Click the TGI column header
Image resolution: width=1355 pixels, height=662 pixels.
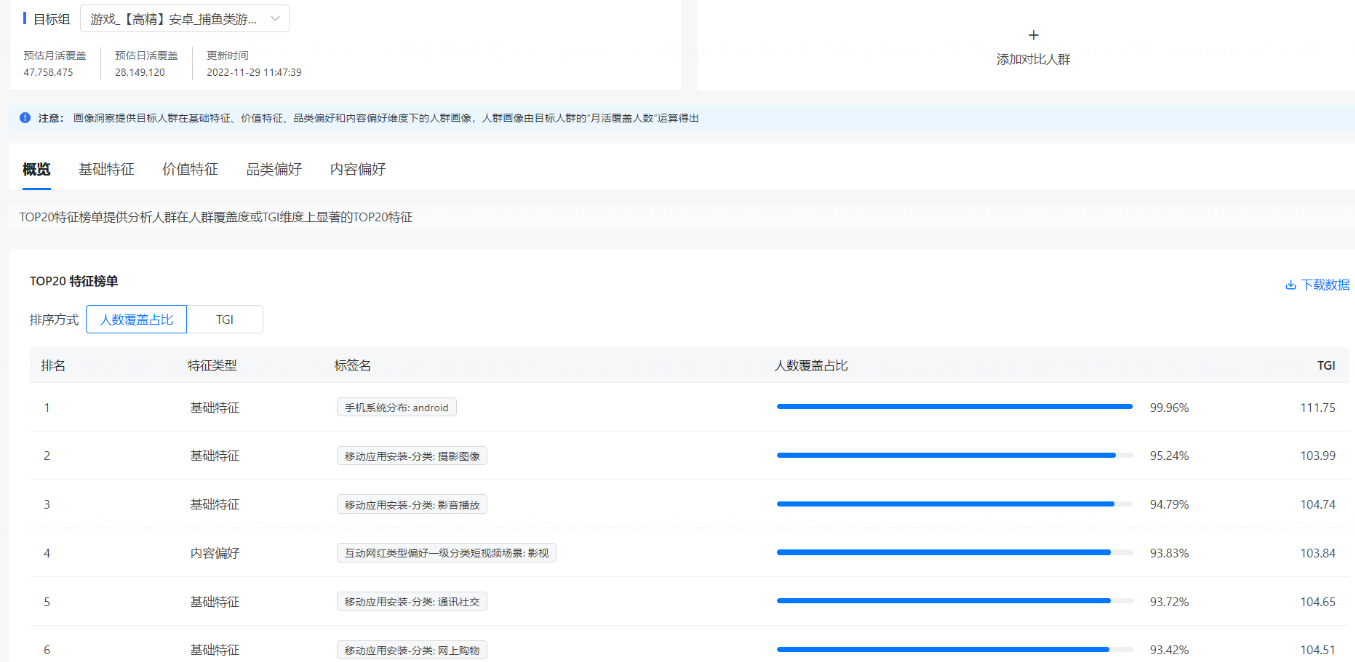pos(1325,366)
